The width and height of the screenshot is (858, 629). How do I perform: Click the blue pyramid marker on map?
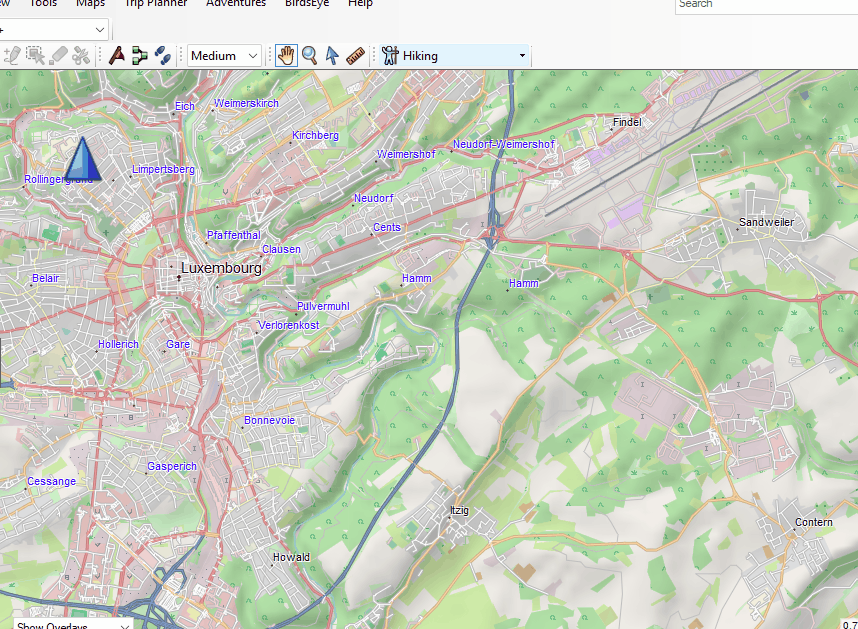click(x=82, y=160)
